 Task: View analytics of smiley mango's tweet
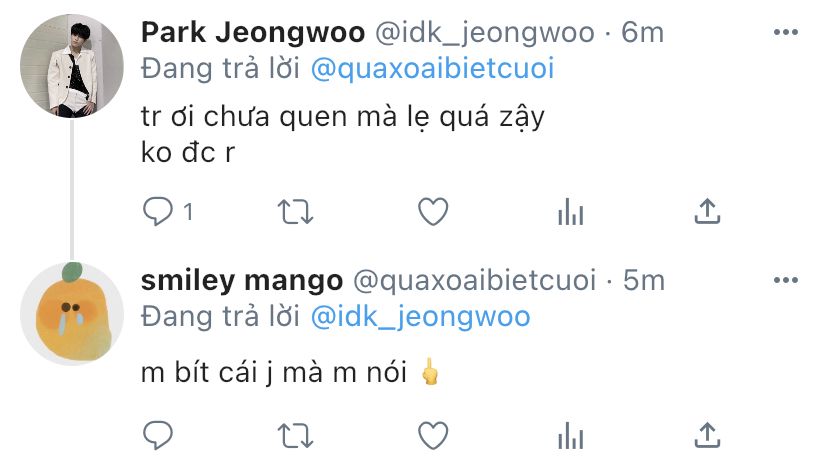pyautogui.click(x=571, y=436)
